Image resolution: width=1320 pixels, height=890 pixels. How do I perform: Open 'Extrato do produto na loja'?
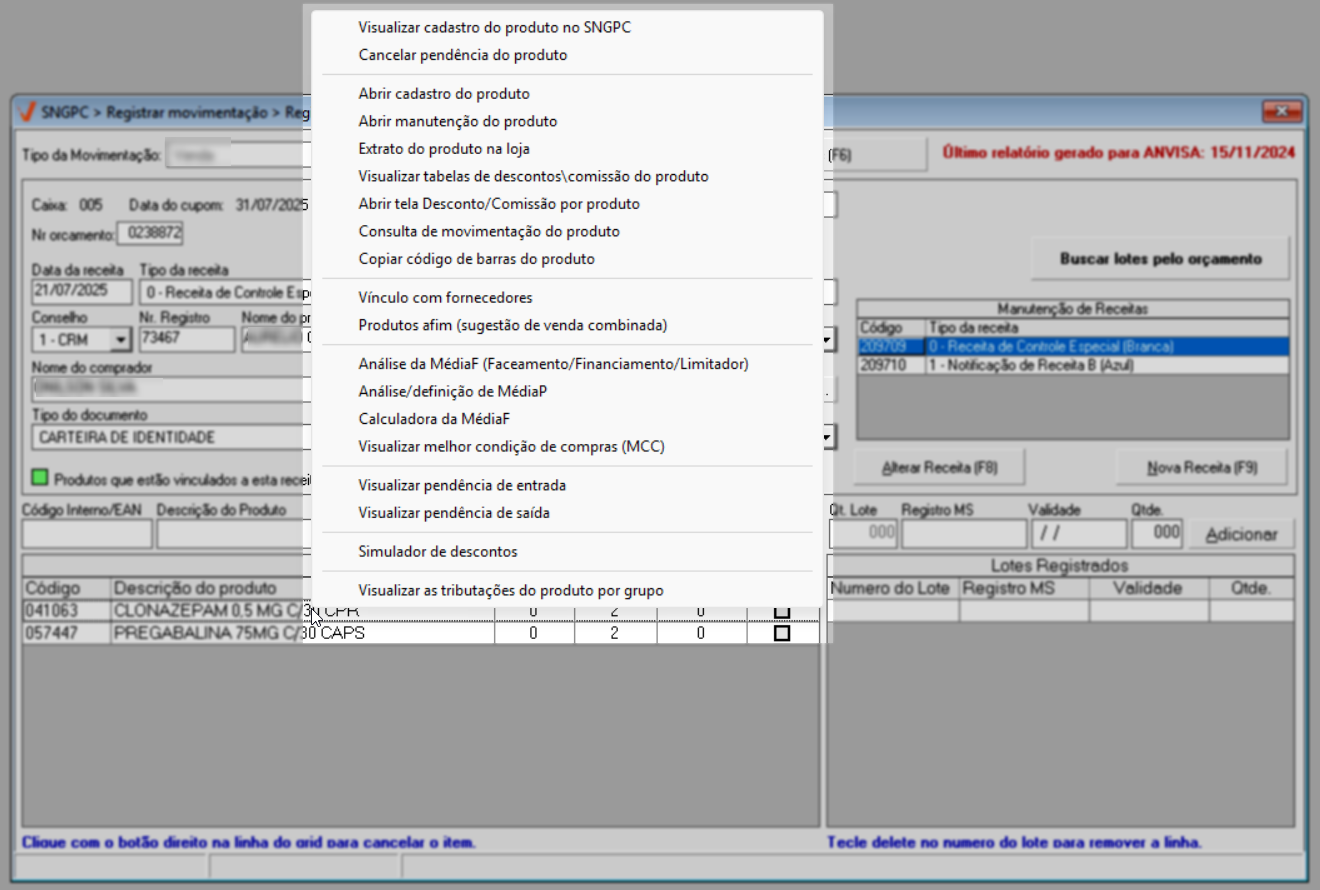click(444, 149)
